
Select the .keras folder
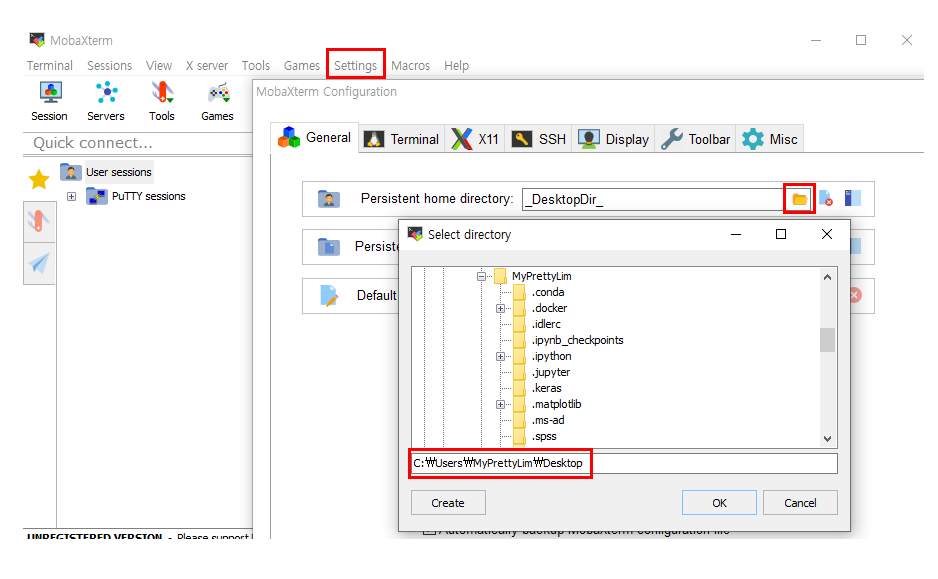coord(546,388)
